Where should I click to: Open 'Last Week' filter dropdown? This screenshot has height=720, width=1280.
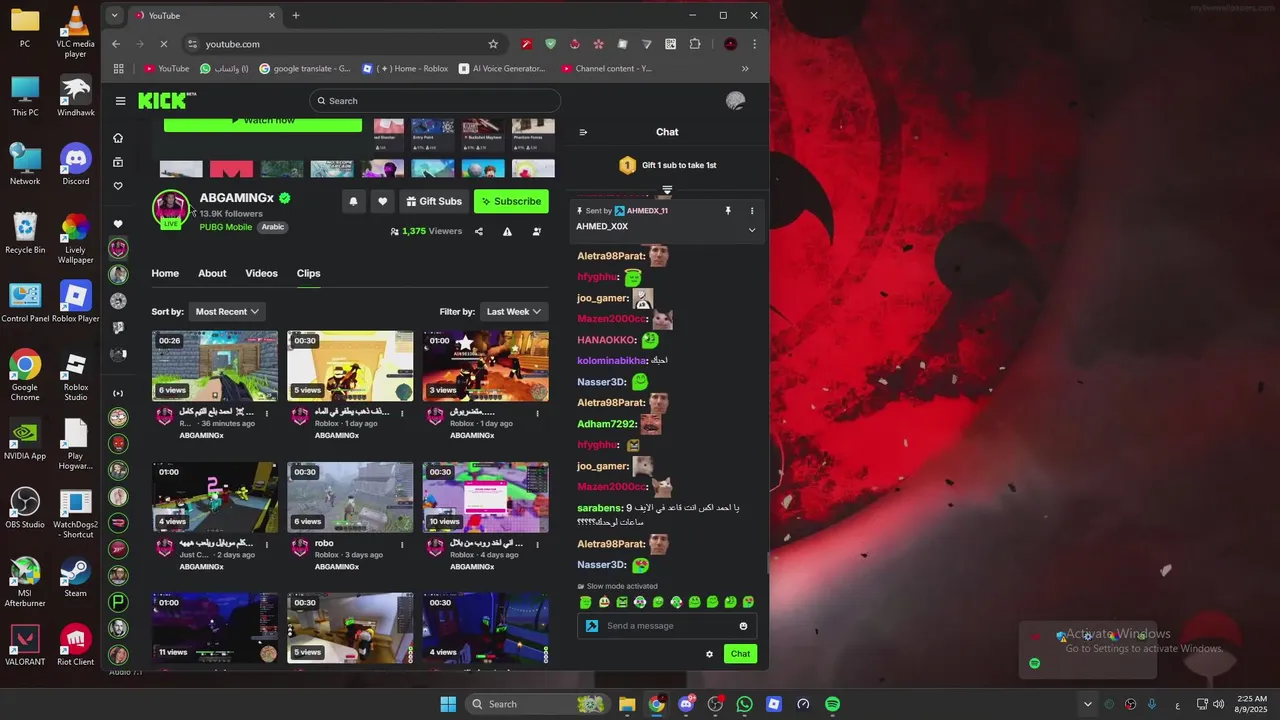click(514, 312)
